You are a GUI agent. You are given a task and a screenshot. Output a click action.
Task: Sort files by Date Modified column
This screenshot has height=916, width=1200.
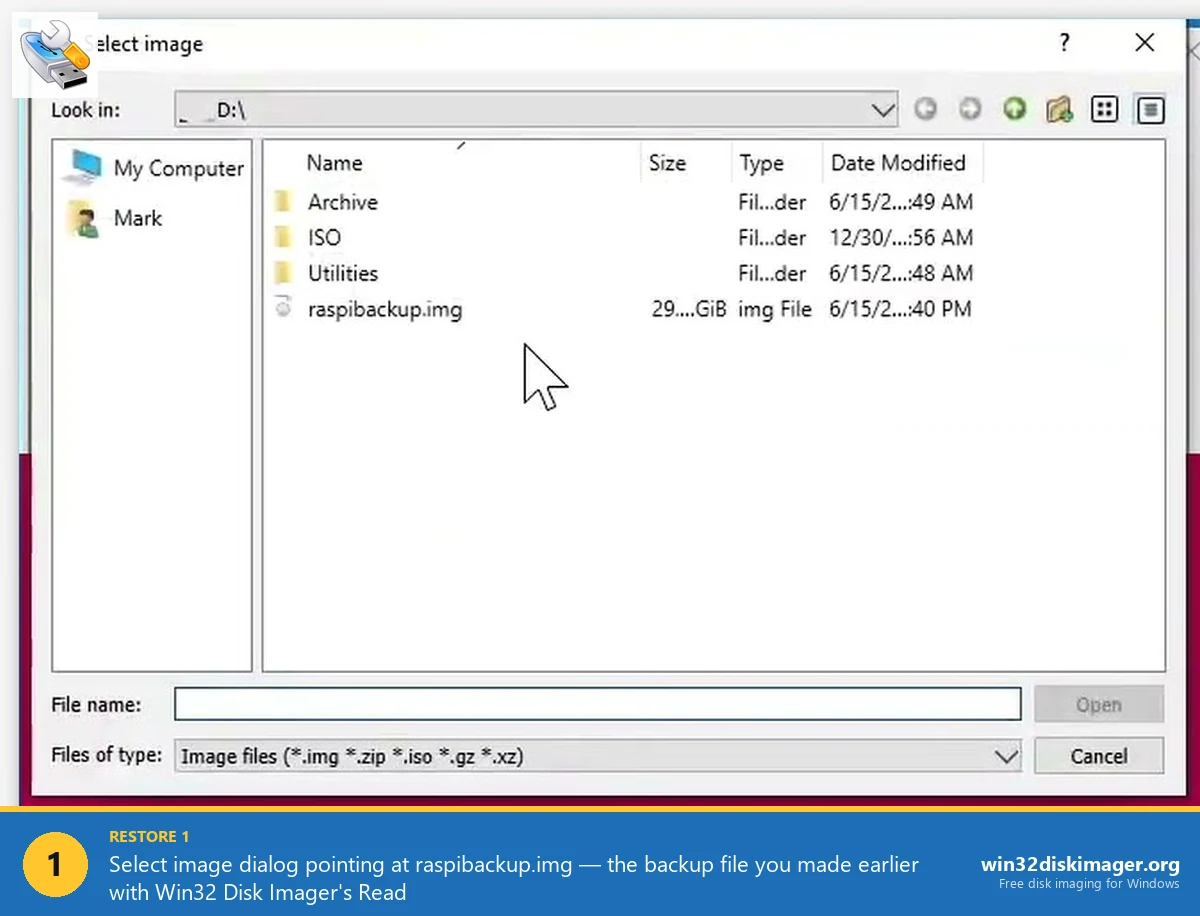pos(896,162)
